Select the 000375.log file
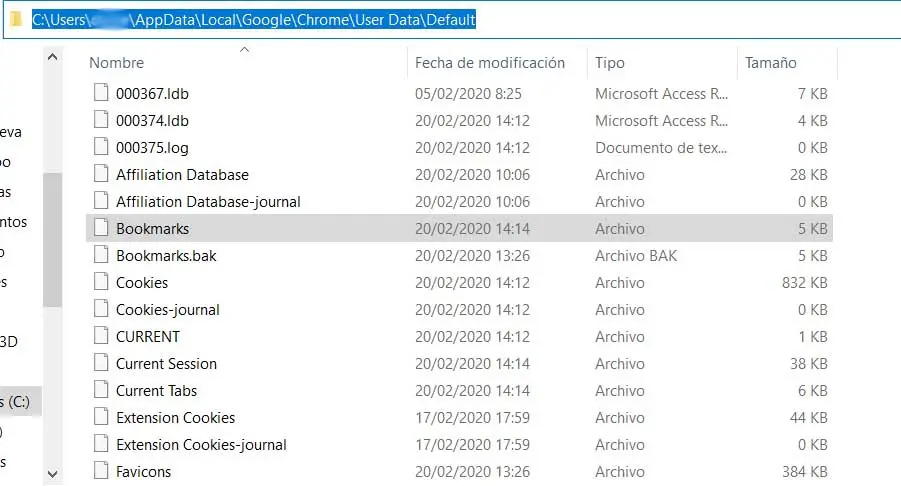This screenshot has height=486, width=901. 152,147
